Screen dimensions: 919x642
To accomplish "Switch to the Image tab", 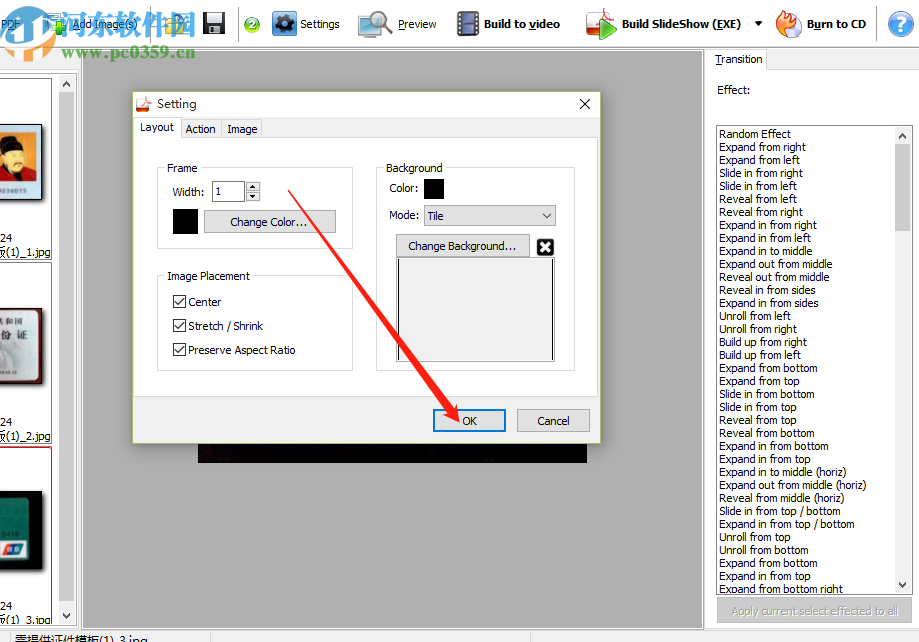I will 242,129.
